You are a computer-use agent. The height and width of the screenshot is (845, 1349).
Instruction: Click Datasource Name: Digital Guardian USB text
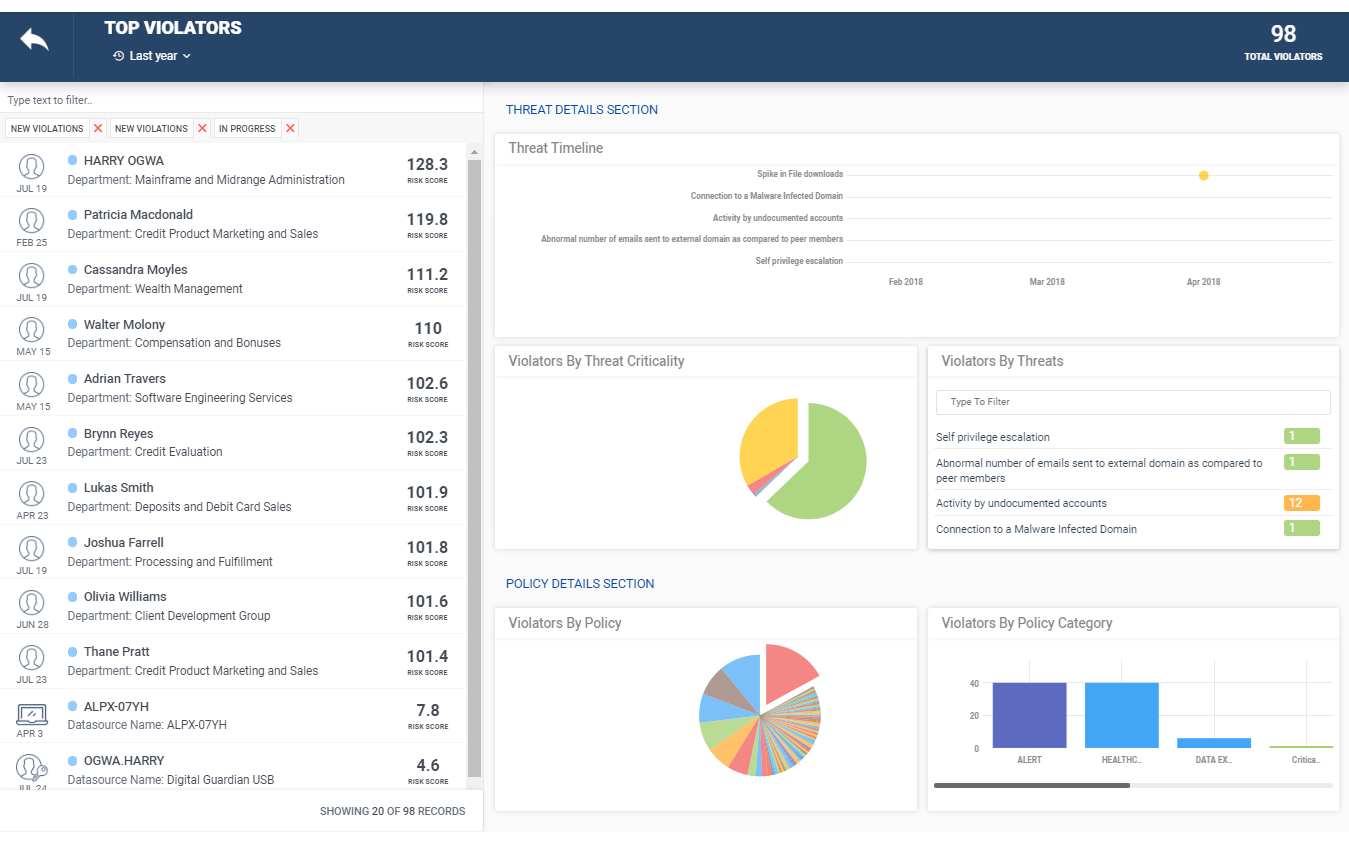click(x=171, y=780)
